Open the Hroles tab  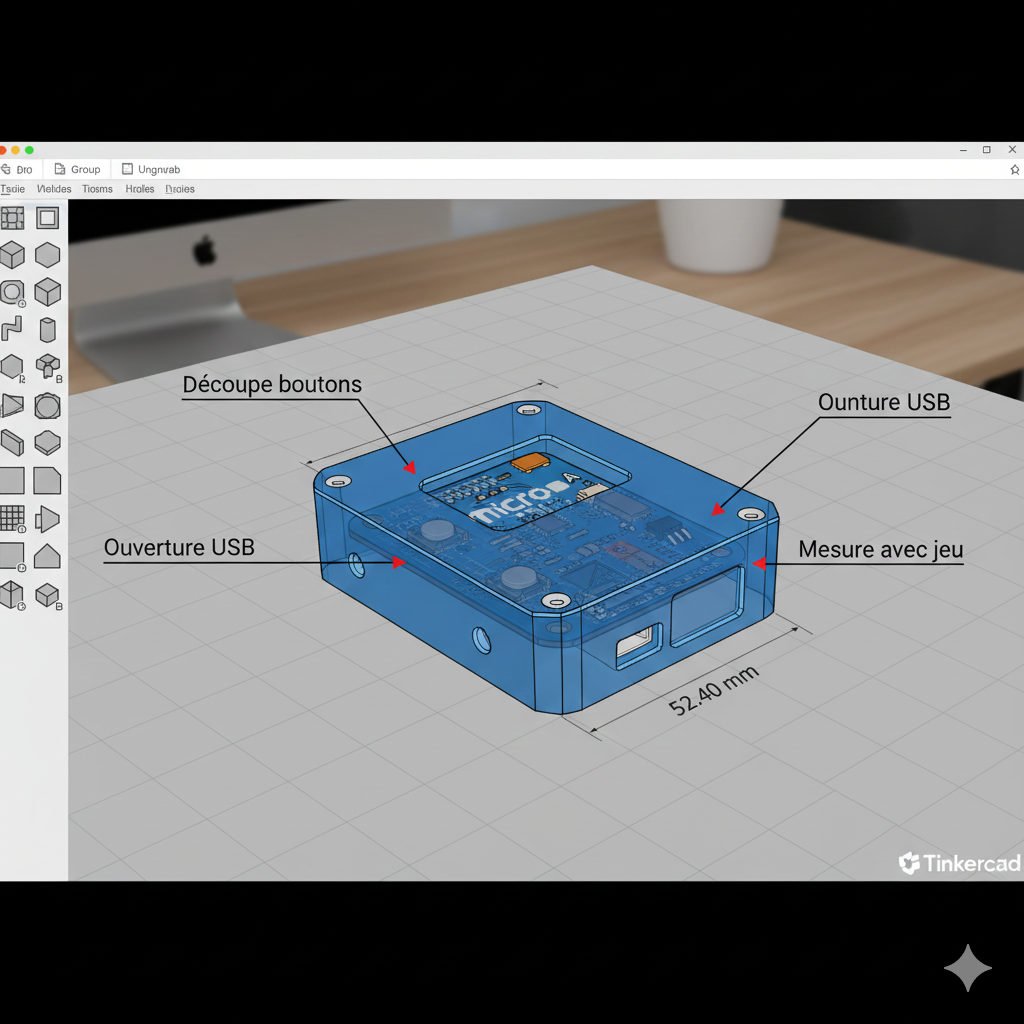[140, 189]
